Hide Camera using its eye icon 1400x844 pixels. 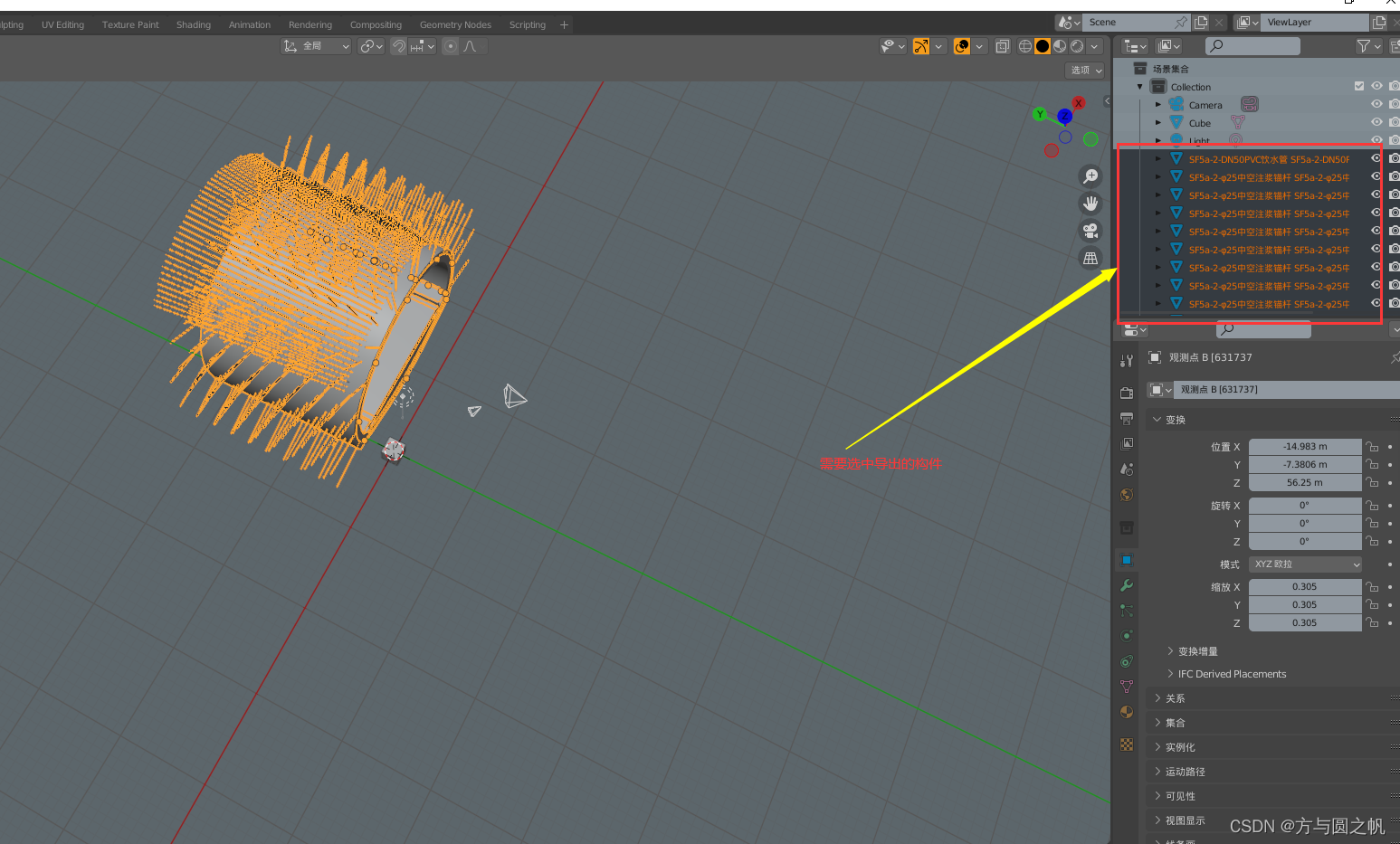pos(1376,105)
